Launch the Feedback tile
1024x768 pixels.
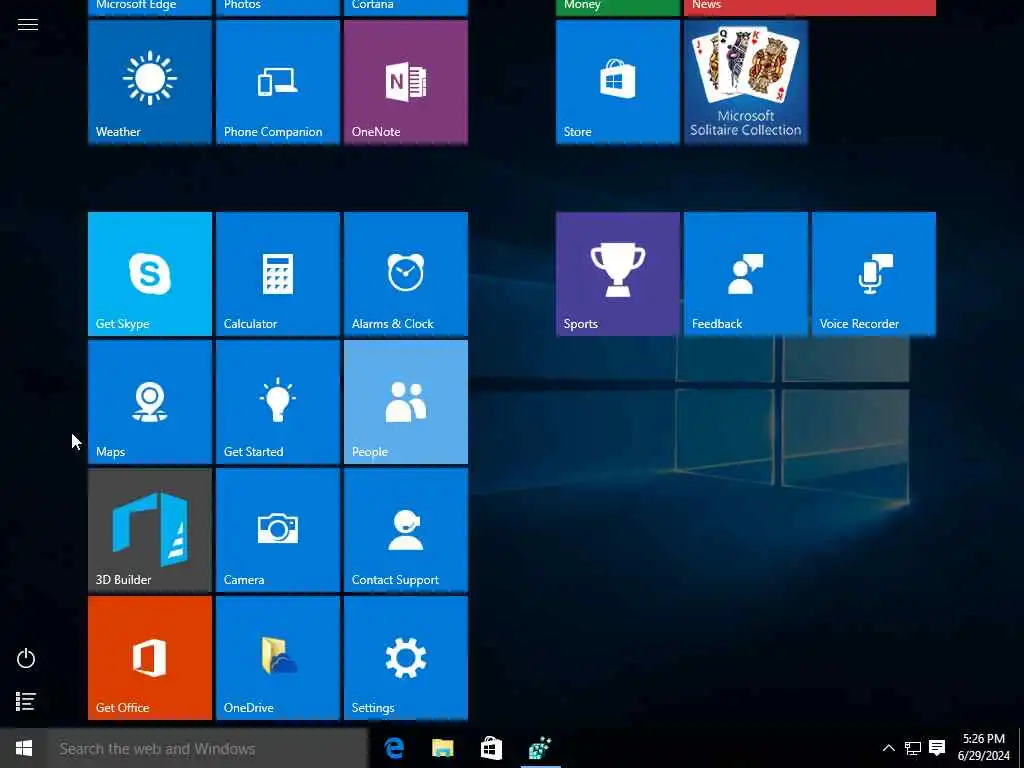745,274
